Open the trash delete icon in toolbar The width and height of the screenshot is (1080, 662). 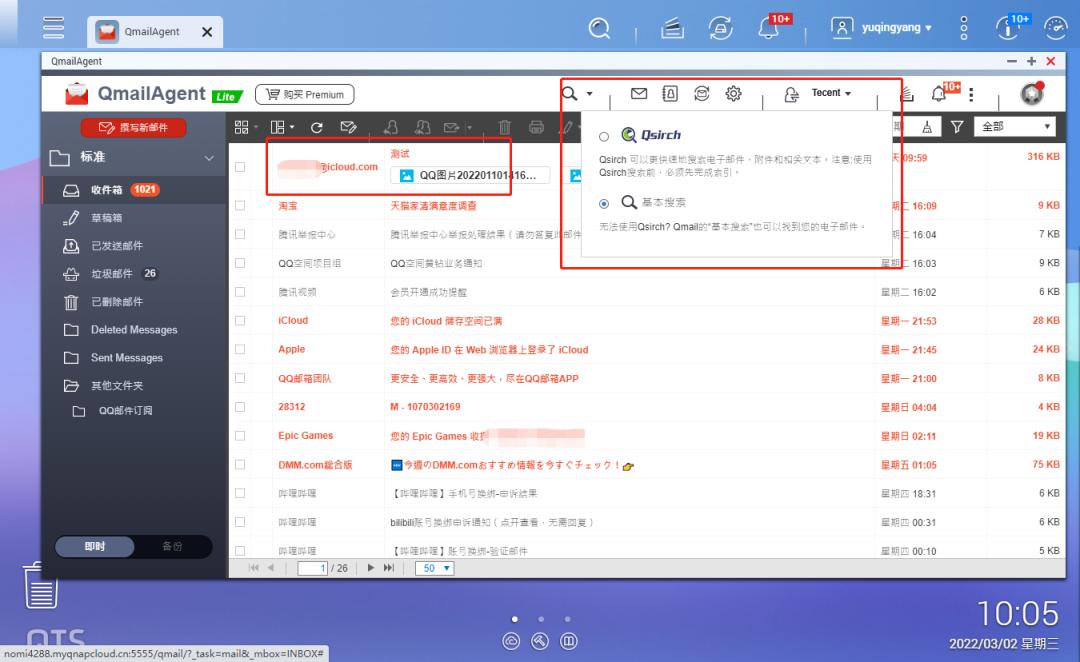pos(503,127)
